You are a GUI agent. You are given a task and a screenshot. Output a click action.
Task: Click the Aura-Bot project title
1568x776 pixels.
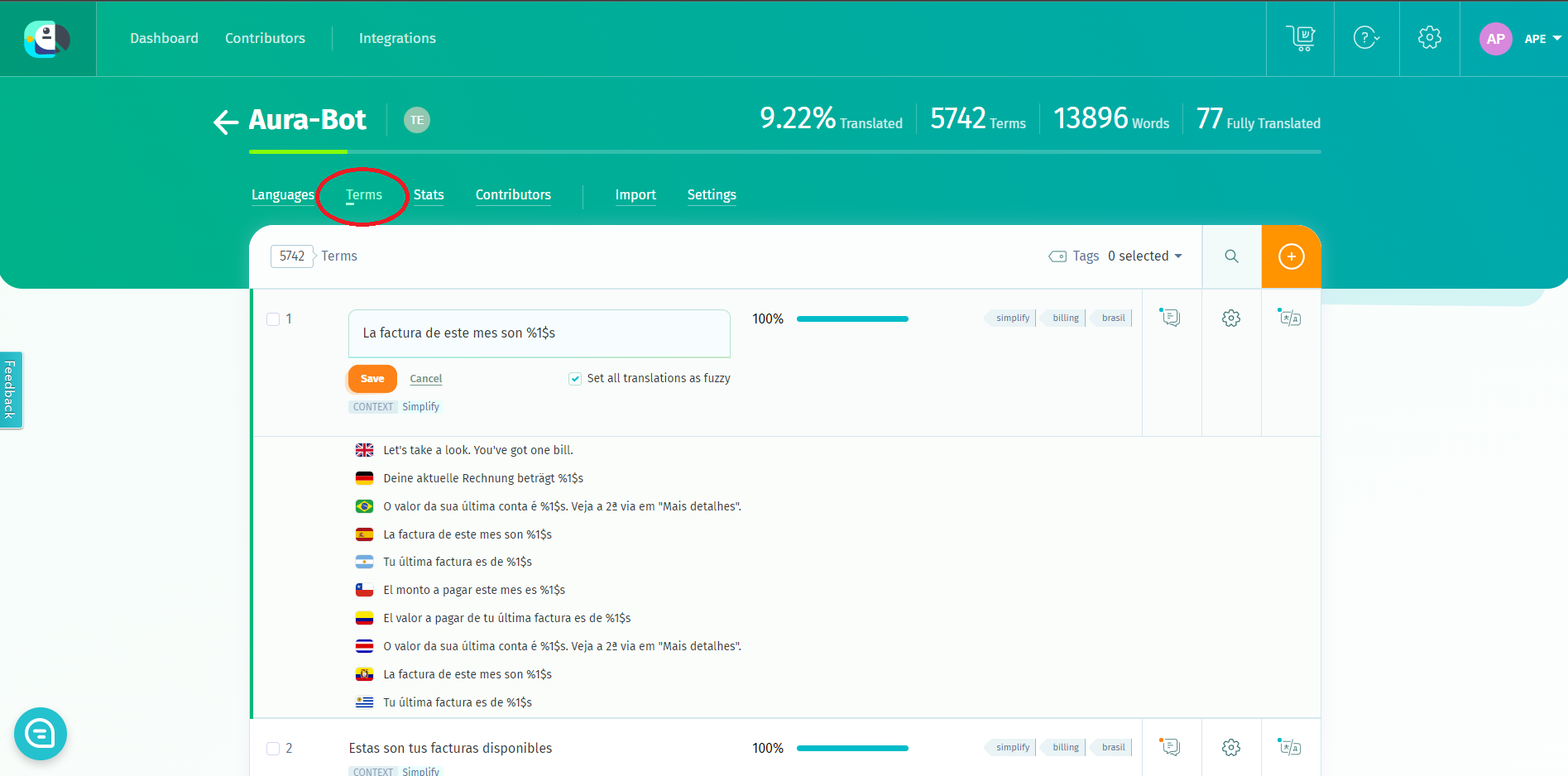[x=307, y=120]
